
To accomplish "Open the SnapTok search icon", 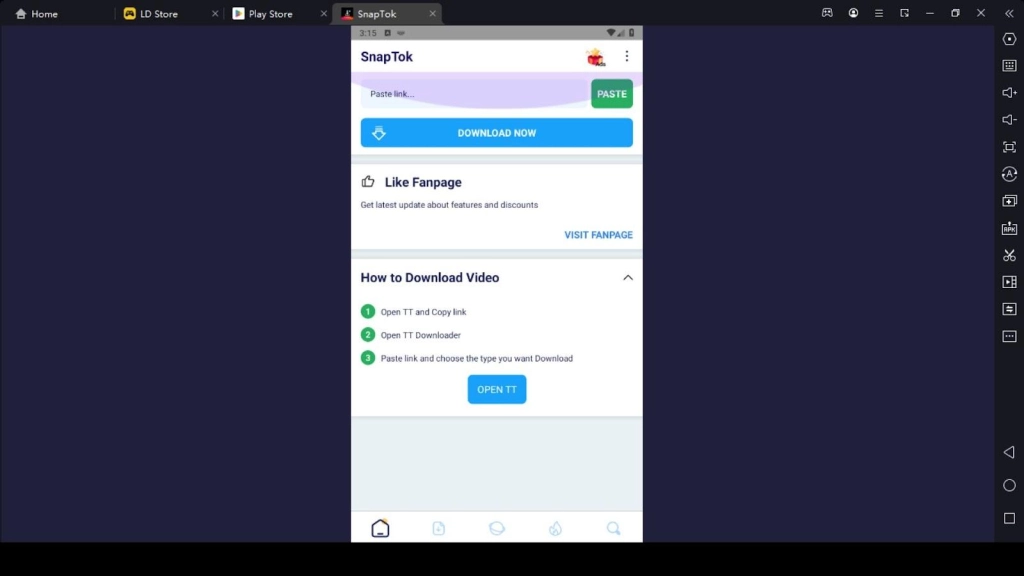I will pyautogui.click(x=613, y=527).
